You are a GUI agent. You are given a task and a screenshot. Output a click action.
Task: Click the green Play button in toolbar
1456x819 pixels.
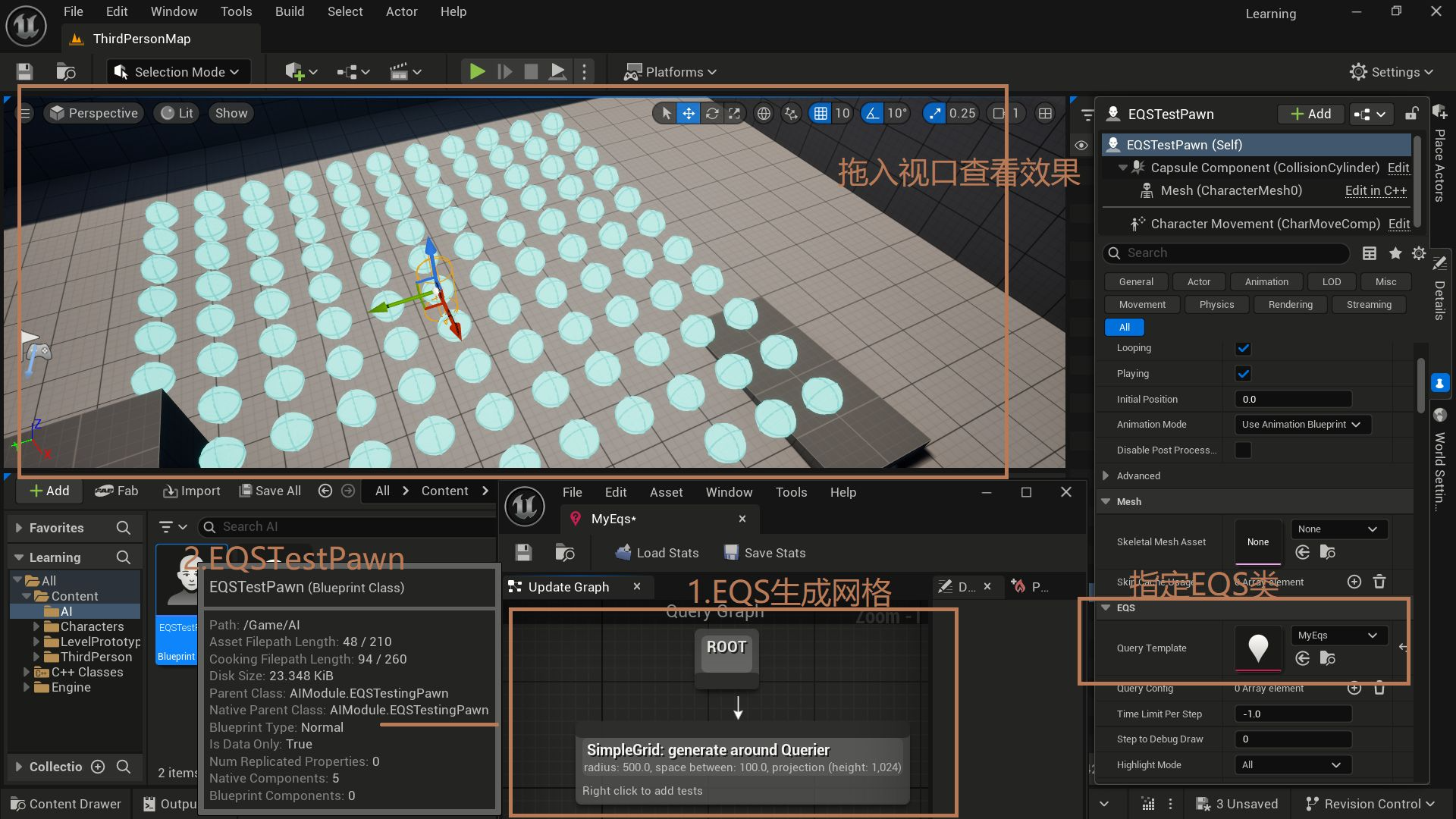[477, 71]
